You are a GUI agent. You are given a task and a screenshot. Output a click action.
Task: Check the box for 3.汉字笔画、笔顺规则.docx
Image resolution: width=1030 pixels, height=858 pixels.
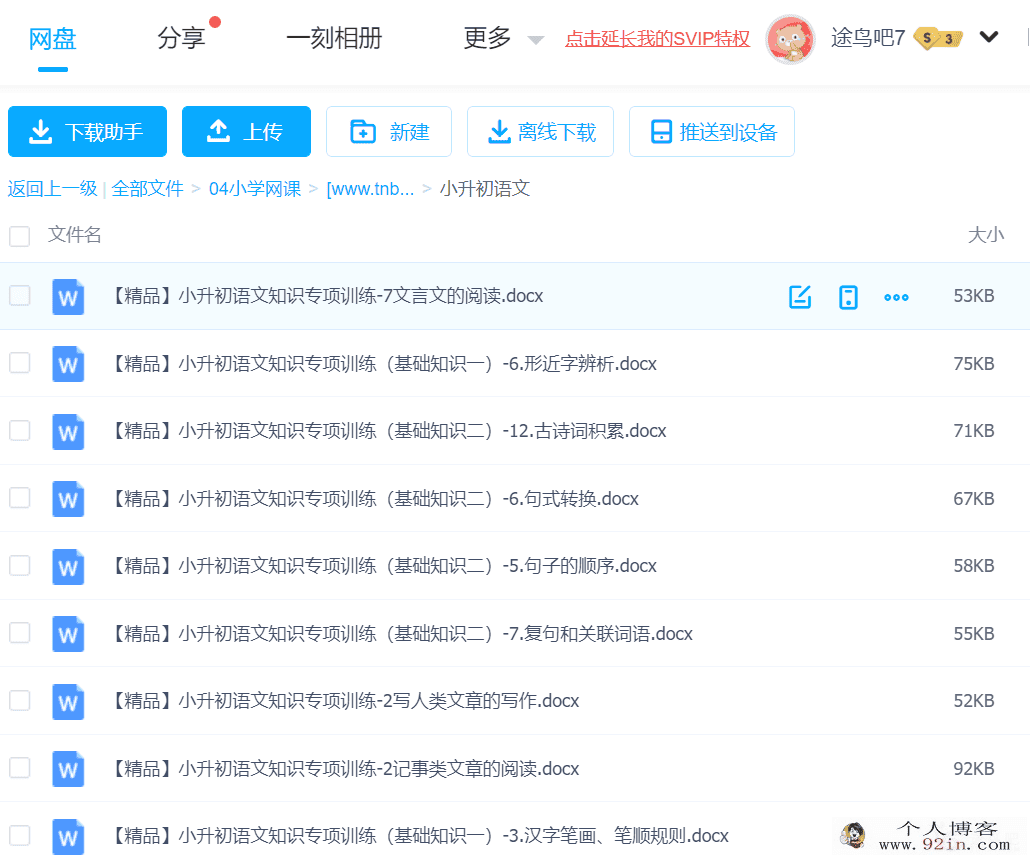[x=20, y=835]
